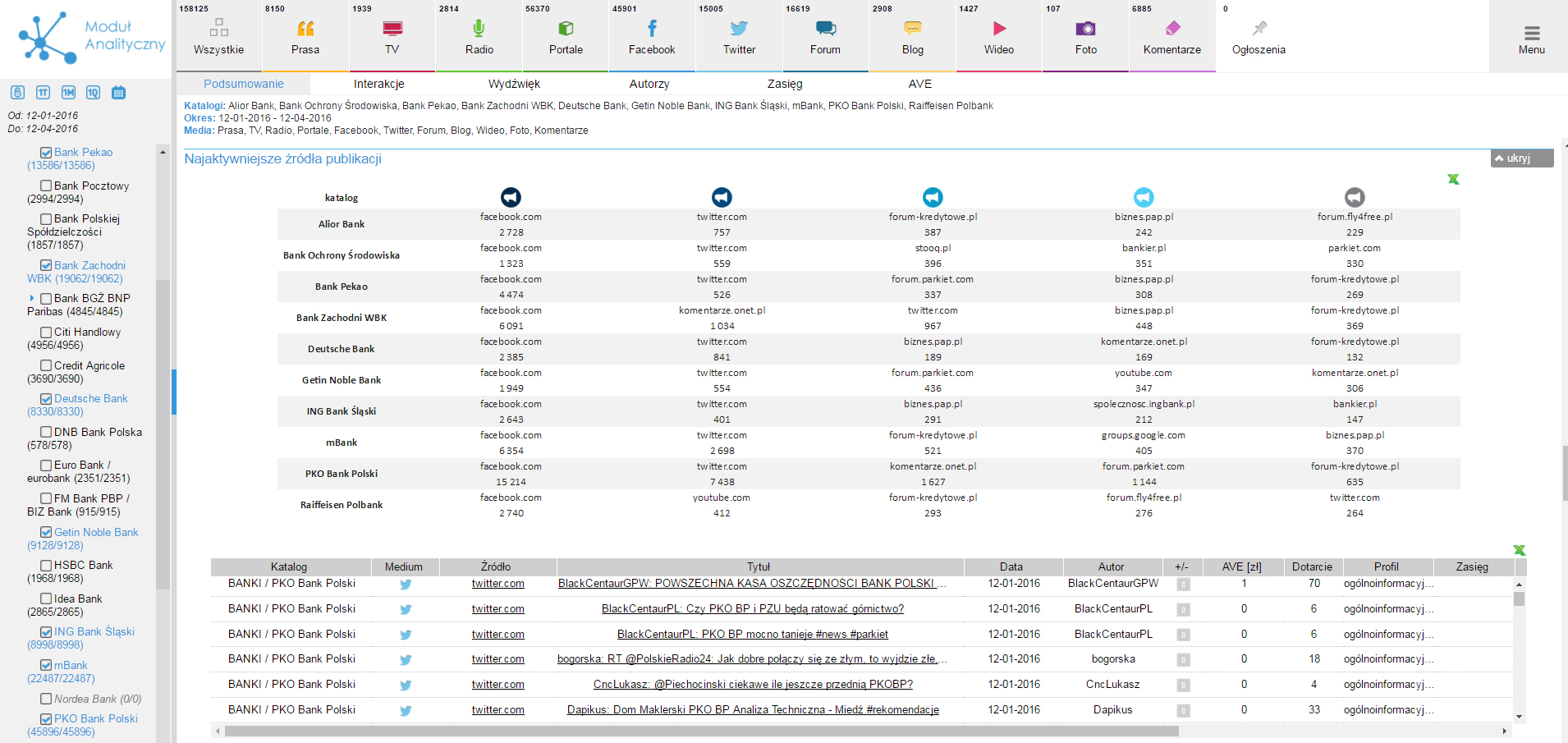Select the TV media source icon
Viewport: 1568px width, 743px height.
(392, 29)
